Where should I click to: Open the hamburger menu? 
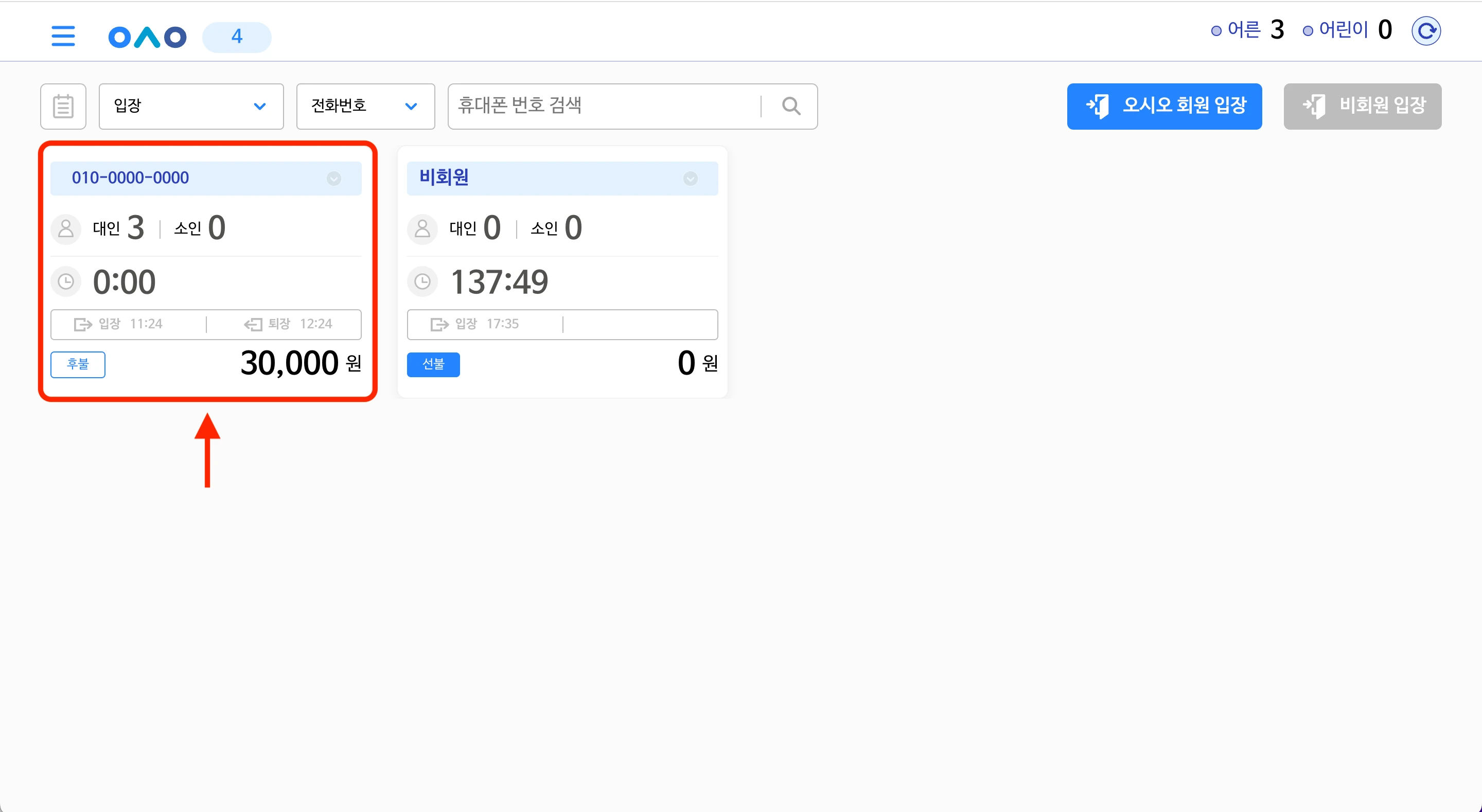(x=63, y=36)
